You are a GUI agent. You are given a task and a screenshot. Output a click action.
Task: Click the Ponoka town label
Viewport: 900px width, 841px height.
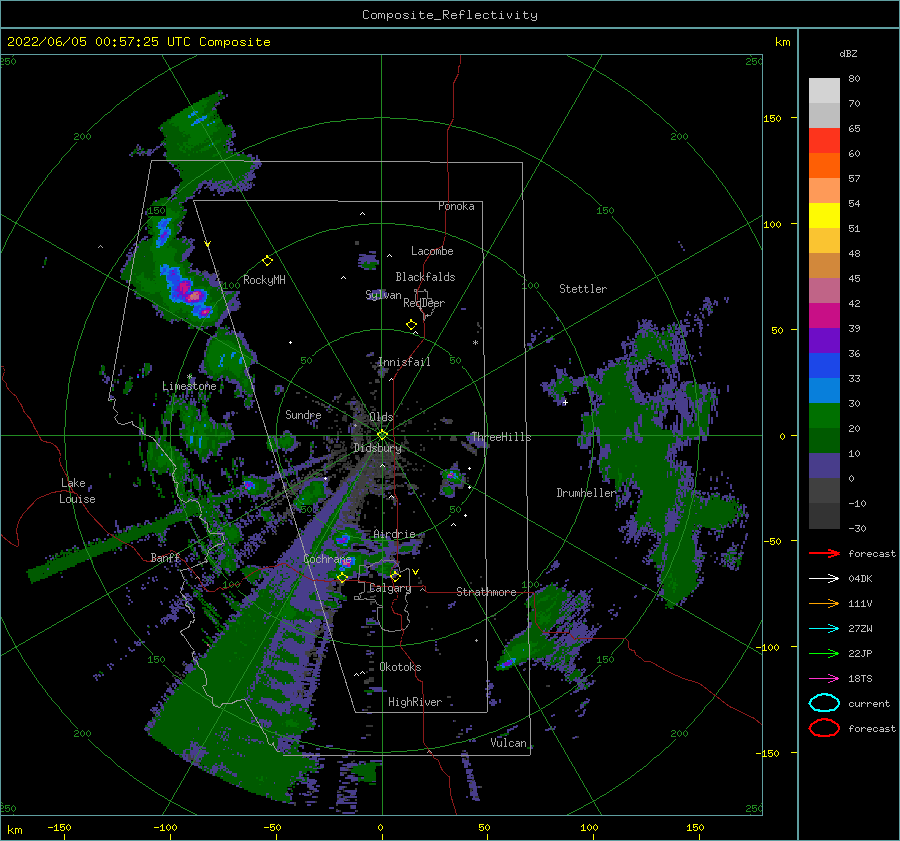point(456,206)
